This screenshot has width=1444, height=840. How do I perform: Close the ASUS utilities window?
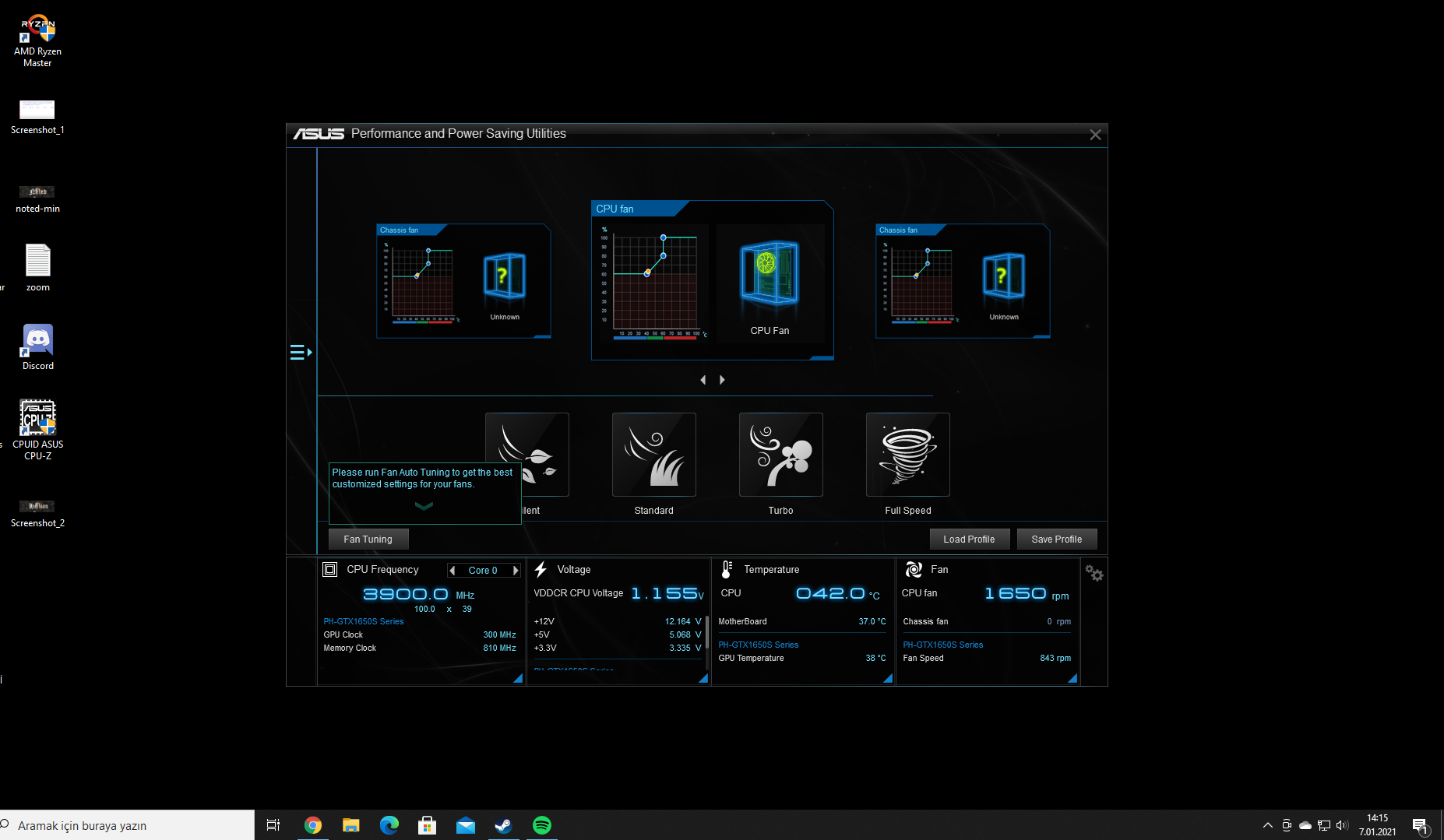[1095, 135]
